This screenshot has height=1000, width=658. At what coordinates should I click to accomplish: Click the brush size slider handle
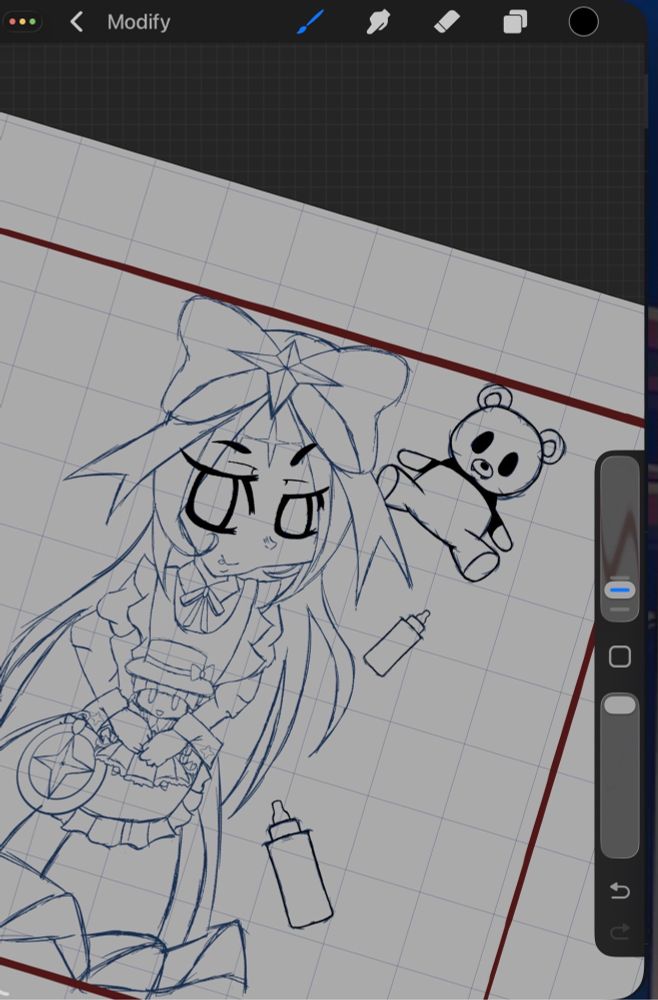click(620, 590)
